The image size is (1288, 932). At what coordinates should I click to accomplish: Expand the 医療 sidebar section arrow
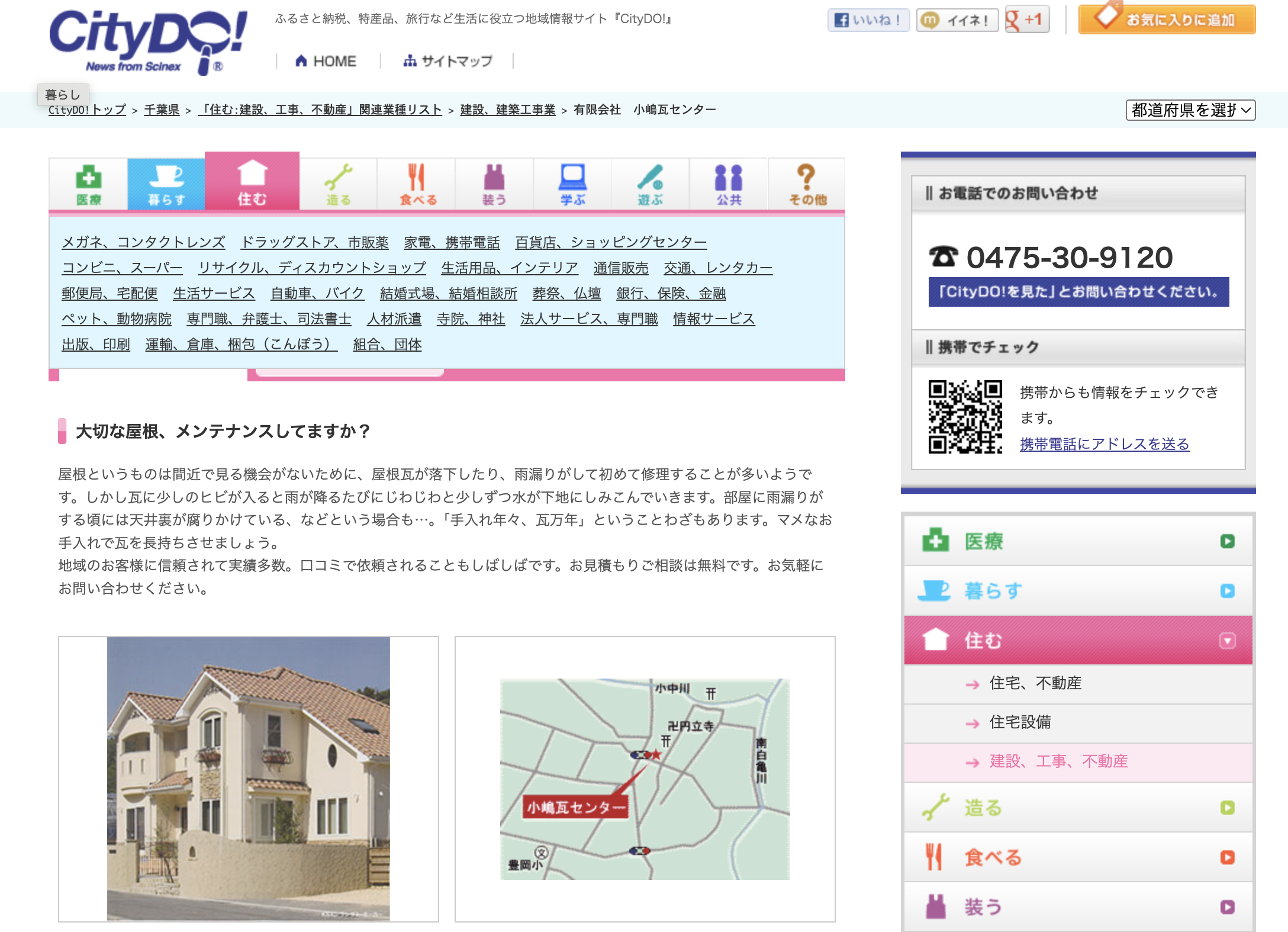tap(1228, 541)
